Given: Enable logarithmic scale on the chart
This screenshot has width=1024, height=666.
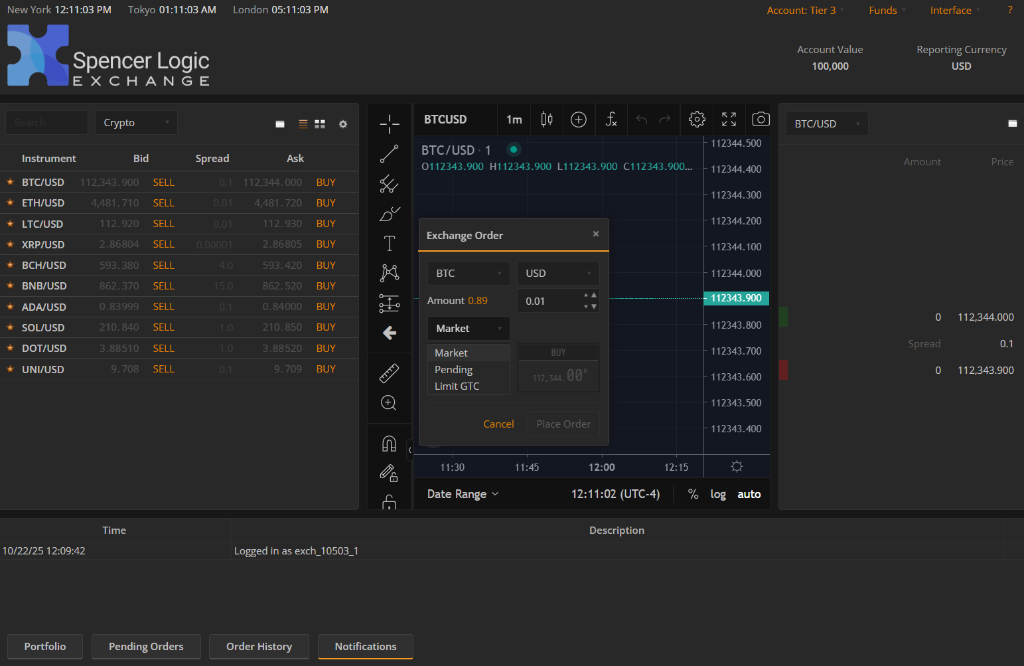Looking at the screenshot, I should coord(718,493).
